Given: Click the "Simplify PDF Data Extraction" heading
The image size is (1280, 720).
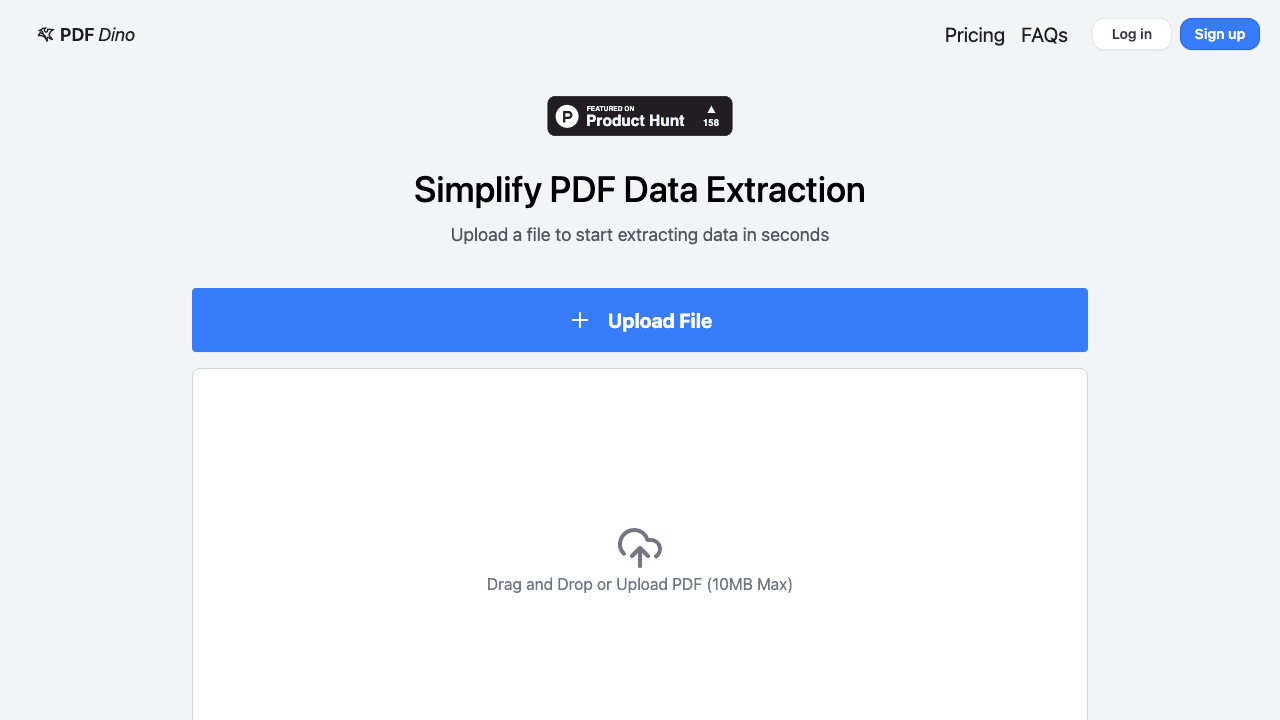Looking at the screenshot, I should 640,190.
